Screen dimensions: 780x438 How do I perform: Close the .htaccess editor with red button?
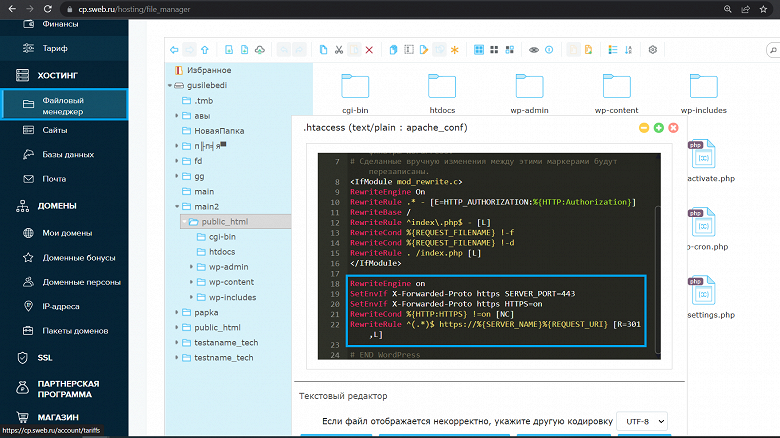(x=674, y=128)
